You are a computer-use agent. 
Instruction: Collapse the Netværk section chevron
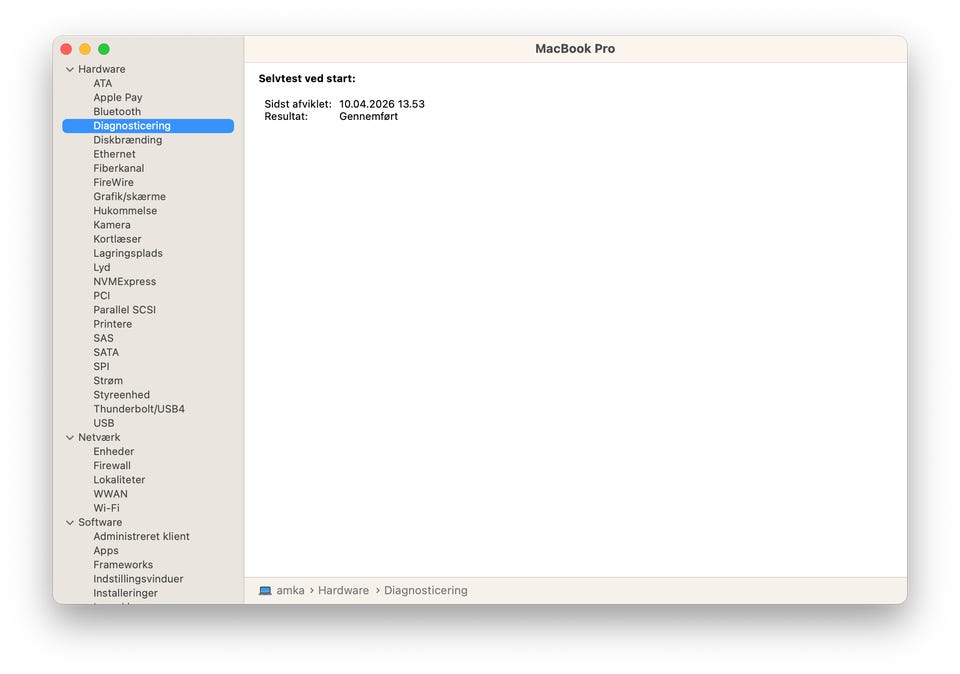pos(70,438)
